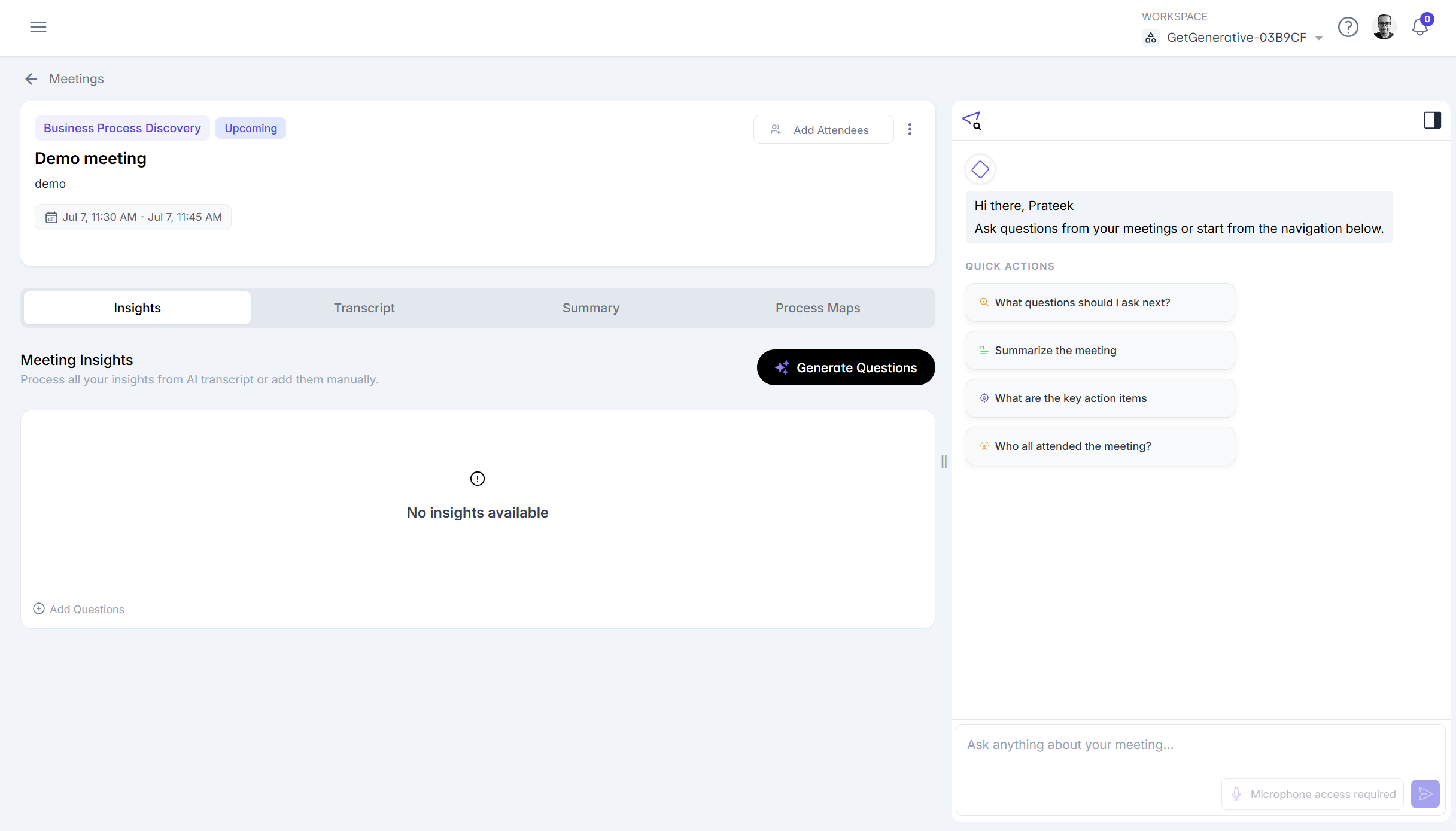Go back using the Meetings arrow

(31, 79)
